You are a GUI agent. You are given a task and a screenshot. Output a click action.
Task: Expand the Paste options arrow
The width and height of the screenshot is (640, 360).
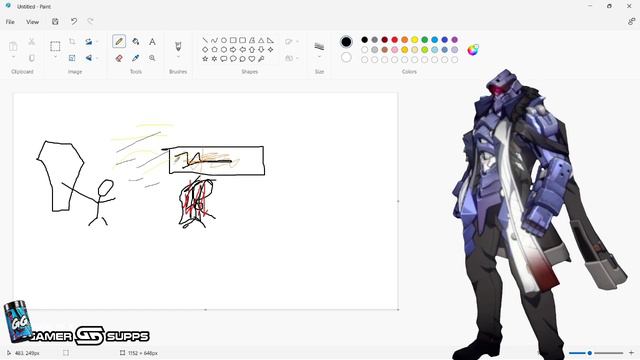point(13,57)
